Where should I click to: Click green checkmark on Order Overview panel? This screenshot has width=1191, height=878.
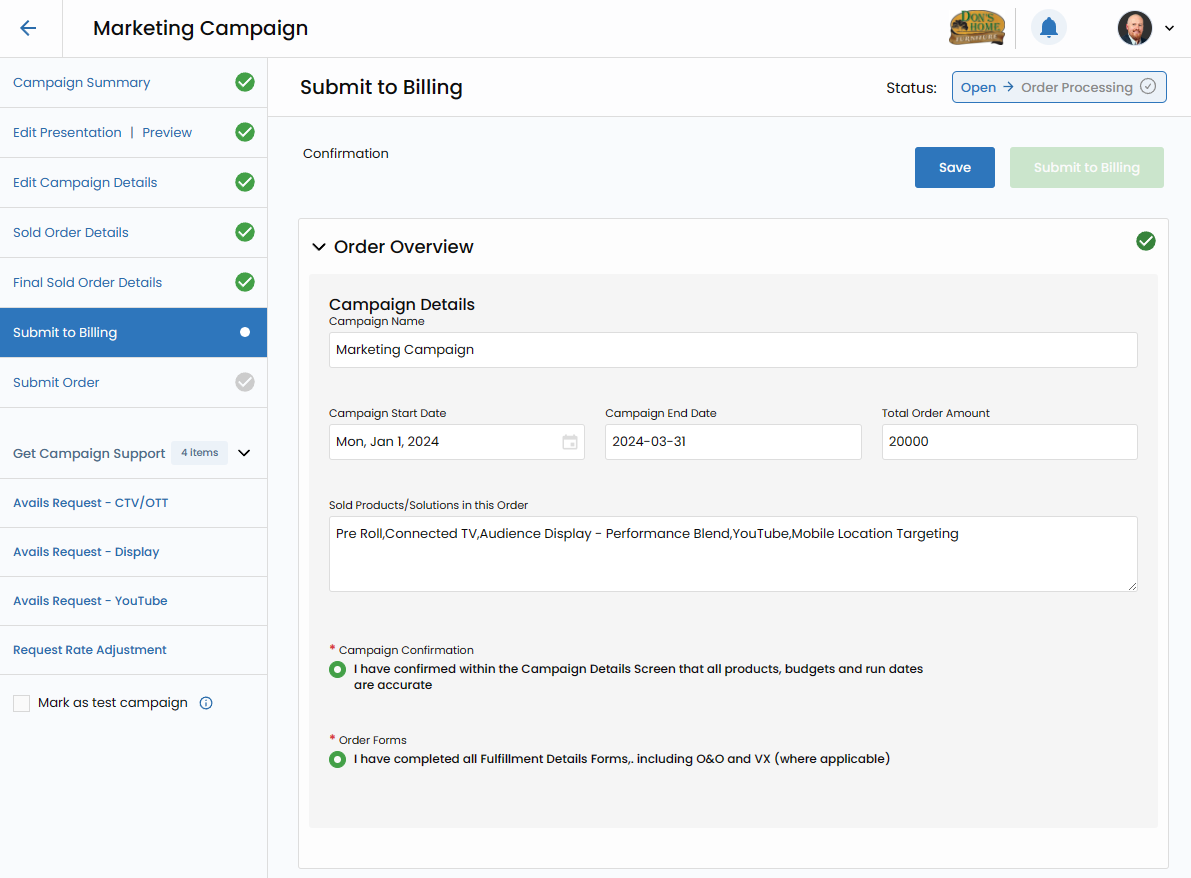coord(1146,241)
